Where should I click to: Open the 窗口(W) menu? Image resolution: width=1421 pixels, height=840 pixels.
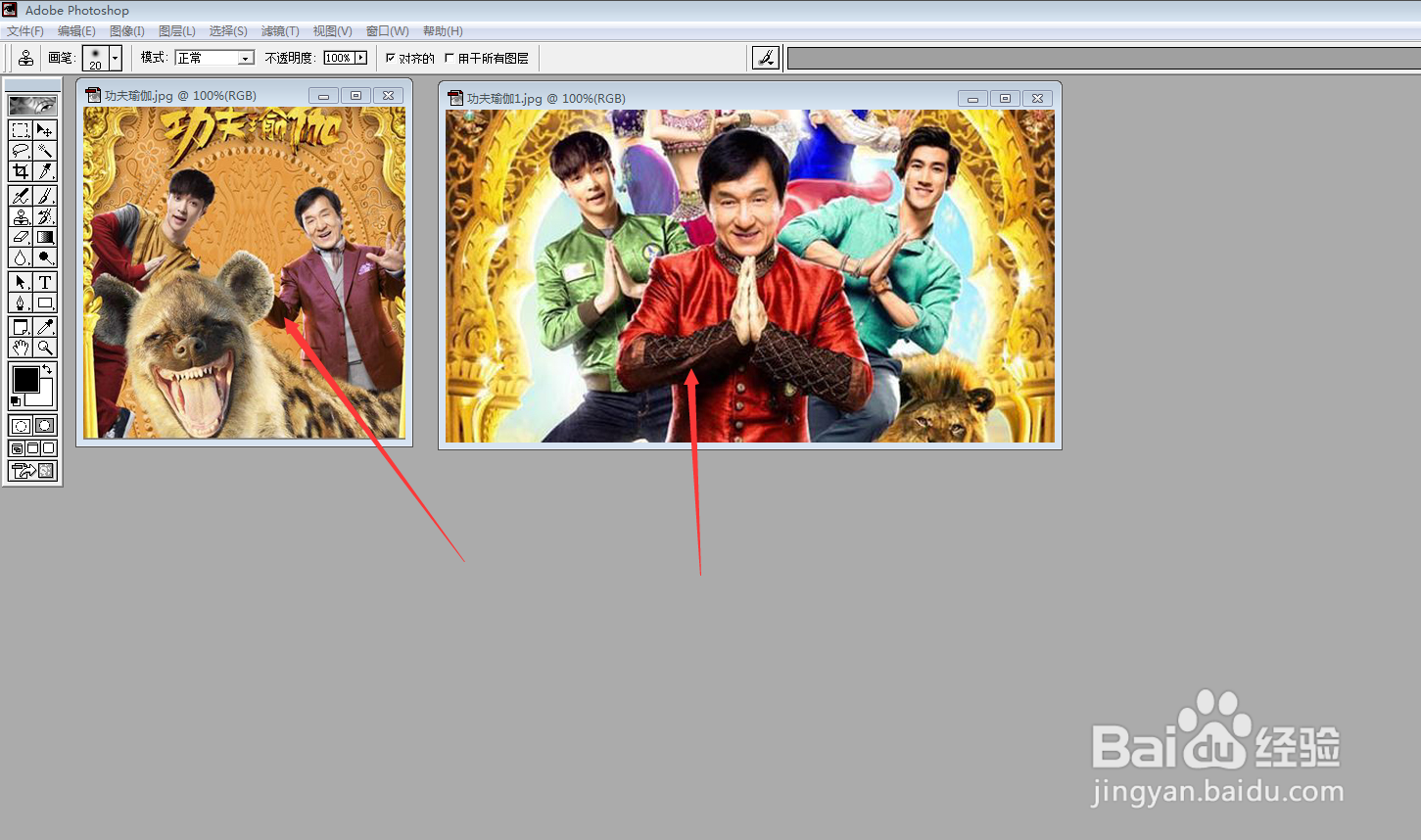tap(388, 31)
